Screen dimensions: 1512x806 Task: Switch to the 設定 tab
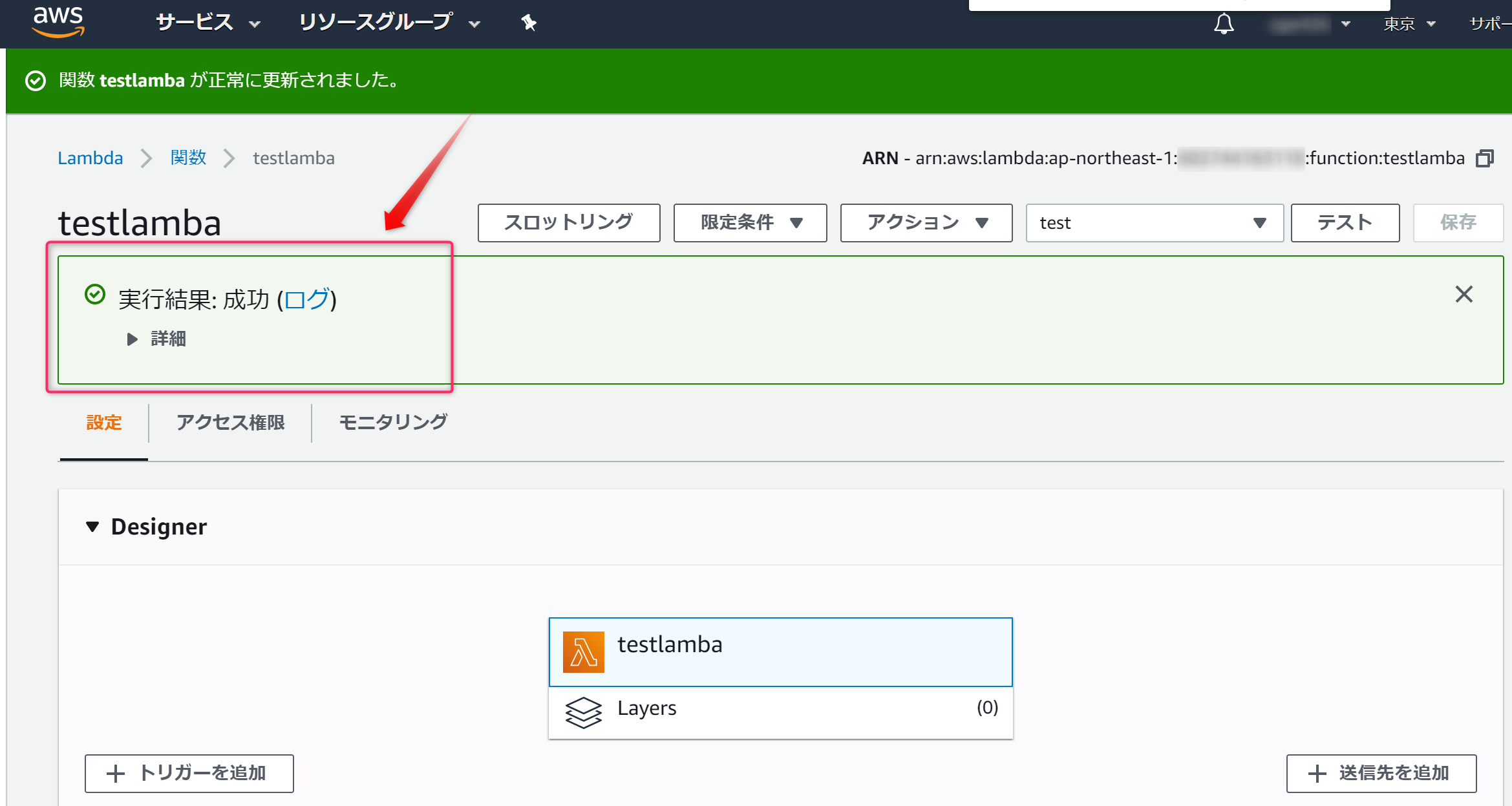(x=104, y=423)
